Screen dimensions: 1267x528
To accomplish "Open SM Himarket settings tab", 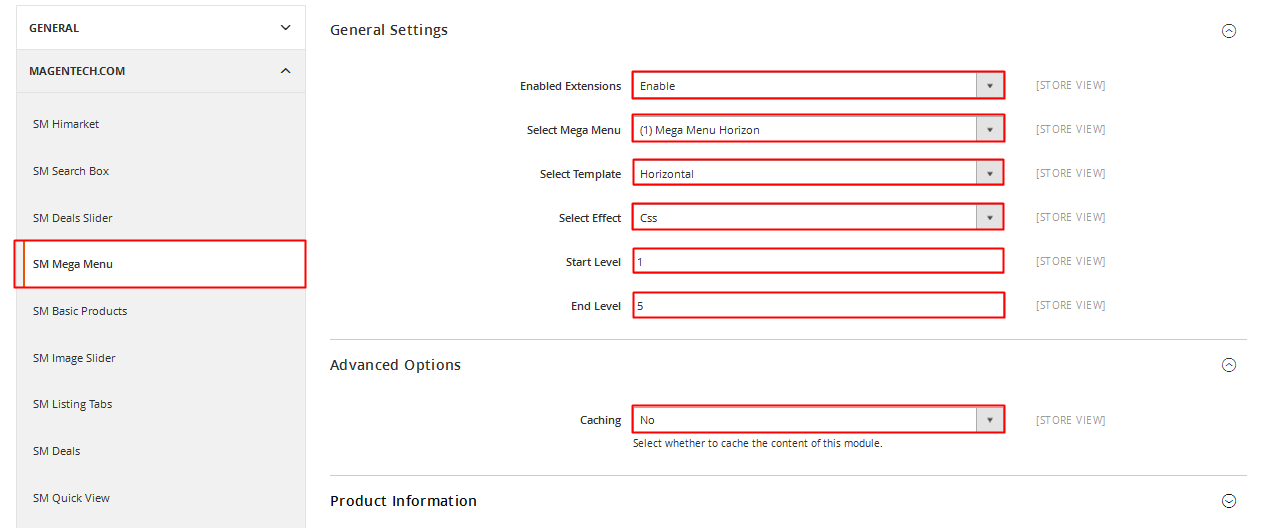I will [x=66, y=124].
